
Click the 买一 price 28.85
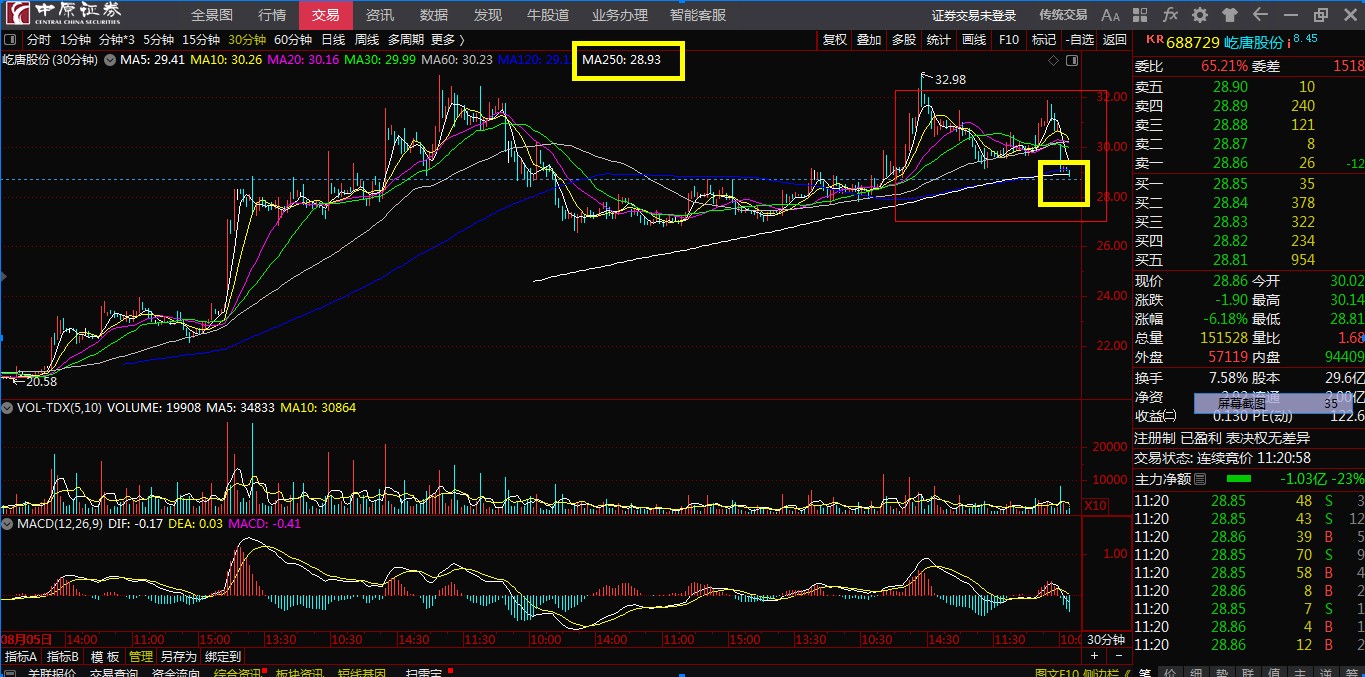(1230, 184)
